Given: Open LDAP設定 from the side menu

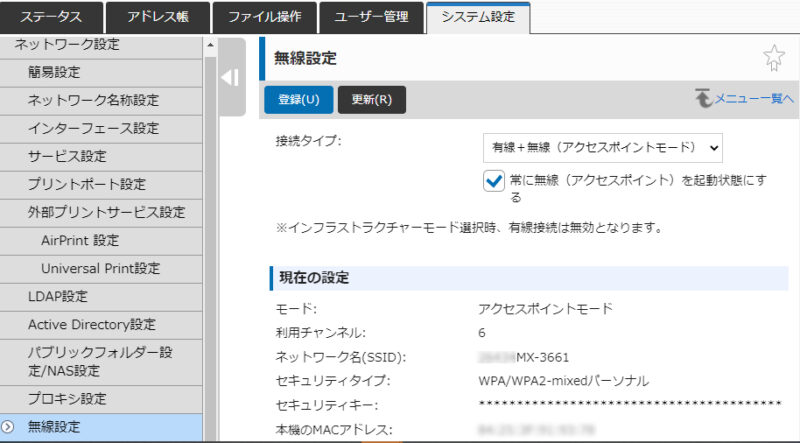Looking at the screenshot, I should click(x=57, y=296).
